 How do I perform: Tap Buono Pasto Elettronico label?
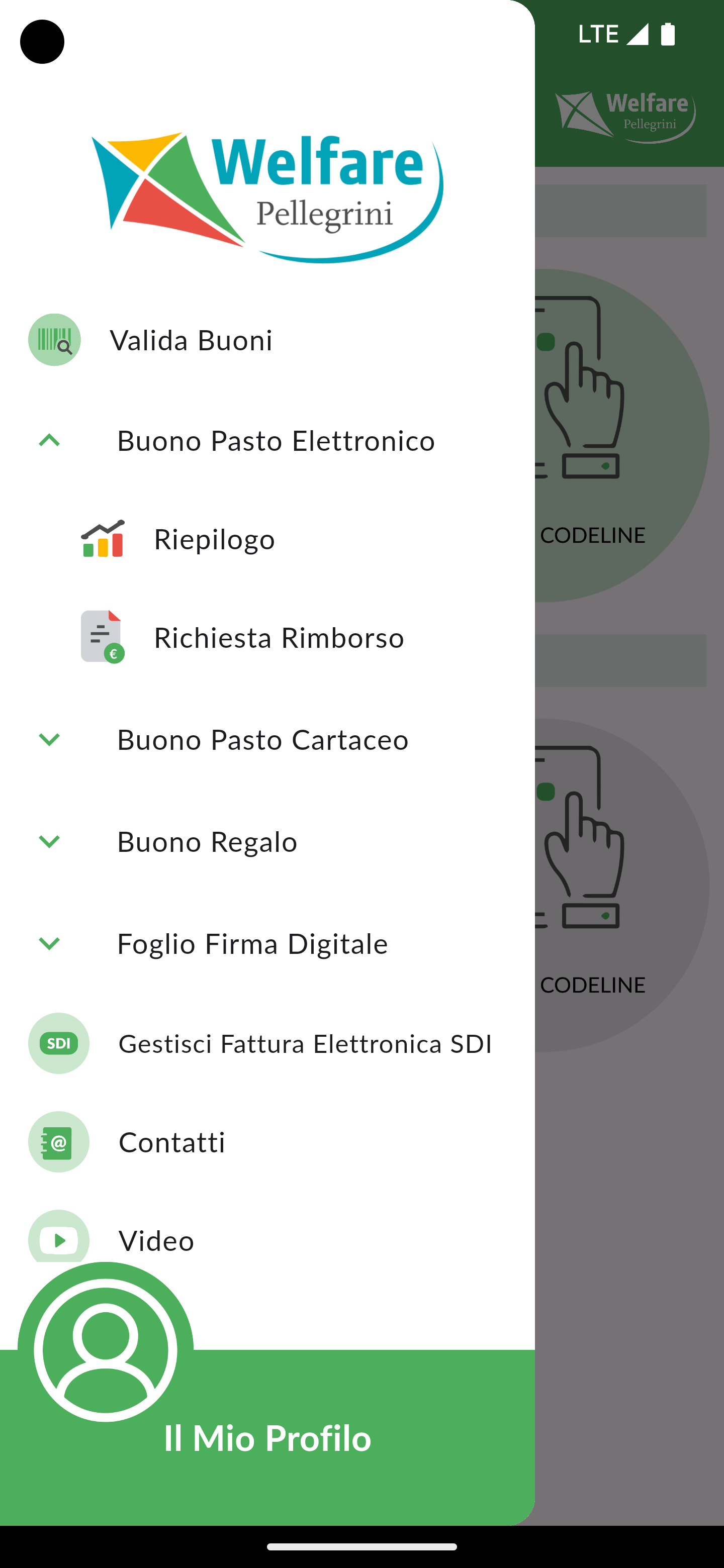click(x=276, y=441)
